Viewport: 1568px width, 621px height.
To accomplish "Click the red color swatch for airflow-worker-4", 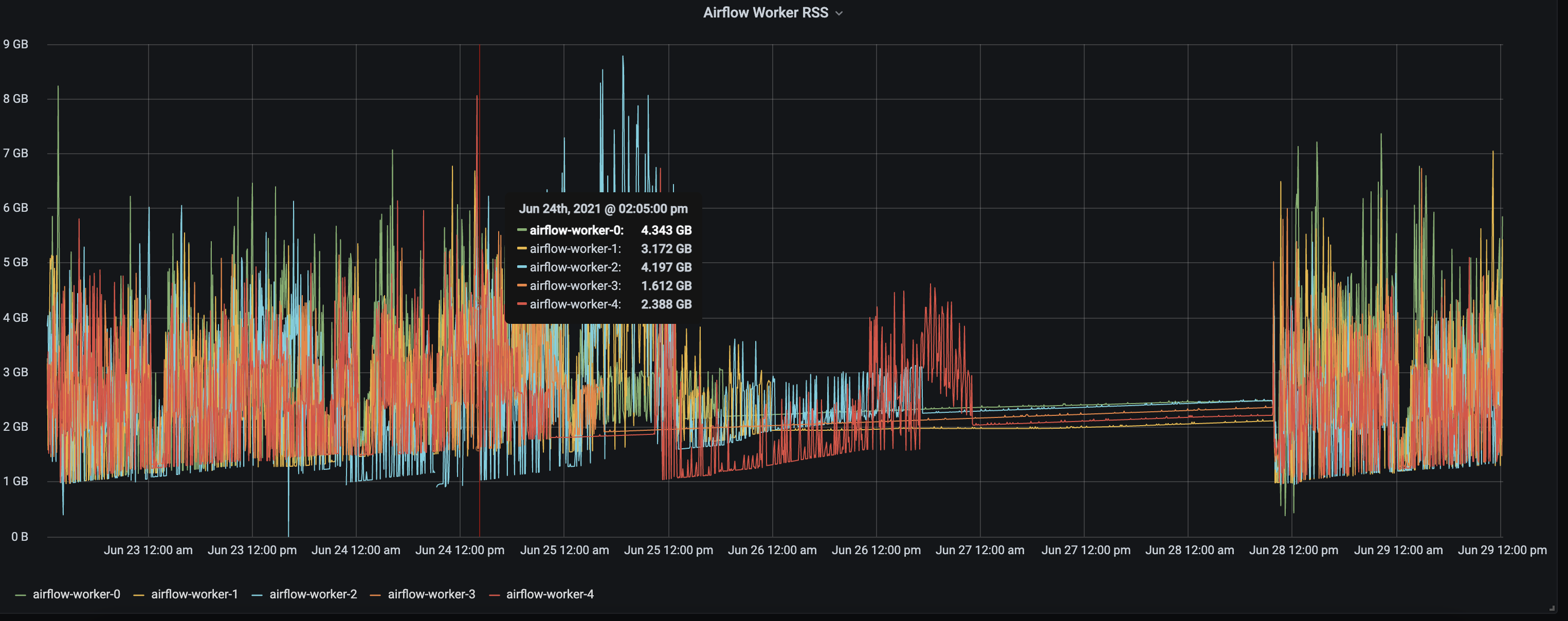I will click(x=494, y=595).
